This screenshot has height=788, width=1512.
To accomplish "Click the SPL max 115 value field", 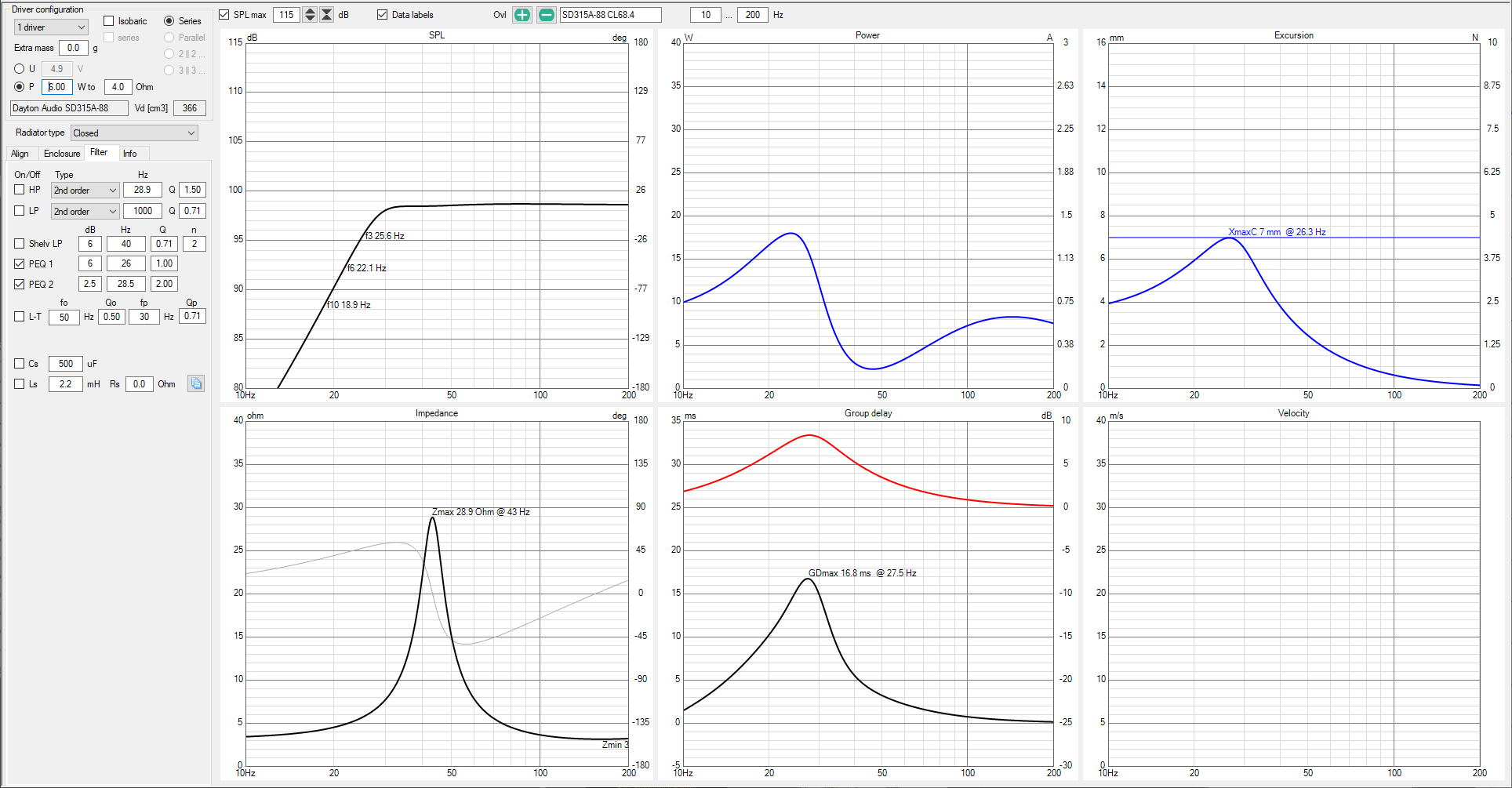I will (x=286, y=15).
